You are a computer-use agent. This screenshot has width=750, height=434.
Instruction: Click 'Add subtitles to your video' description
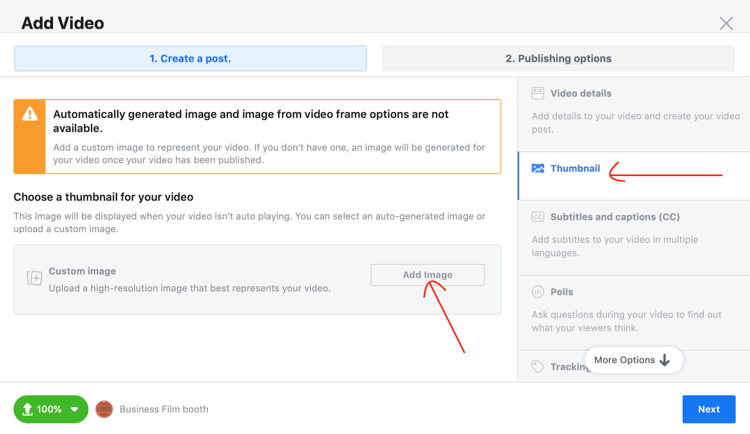click(615, 246)
